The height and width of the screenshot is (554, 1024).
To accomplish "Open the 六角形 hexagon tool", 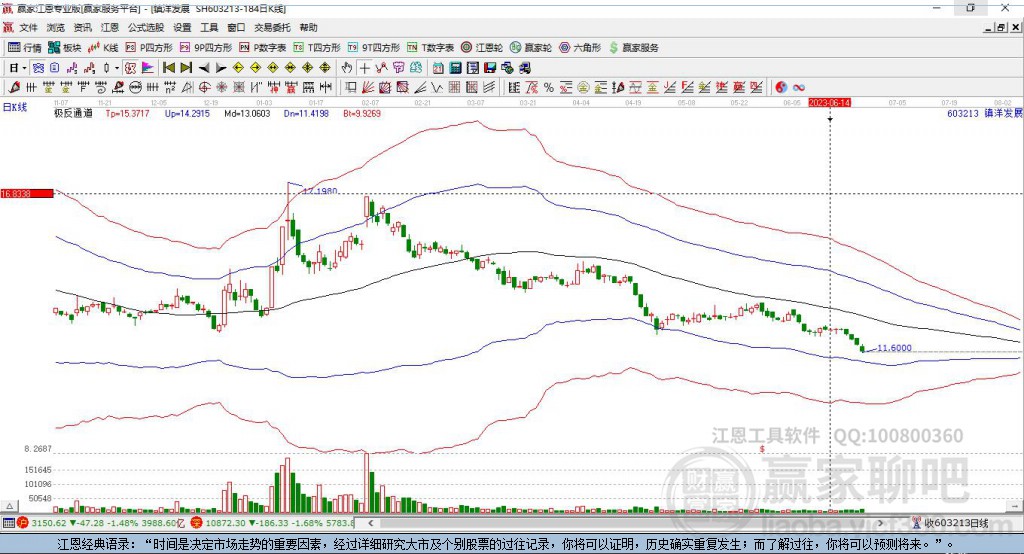I will (x=580, y=48).
